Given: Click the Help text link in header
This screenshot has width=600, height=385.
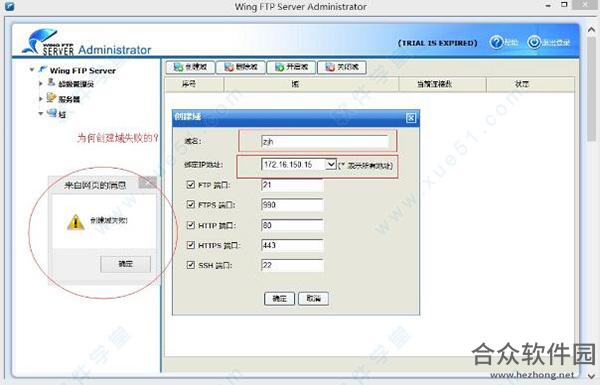Looking at the screenshot, I should [511, 42].
